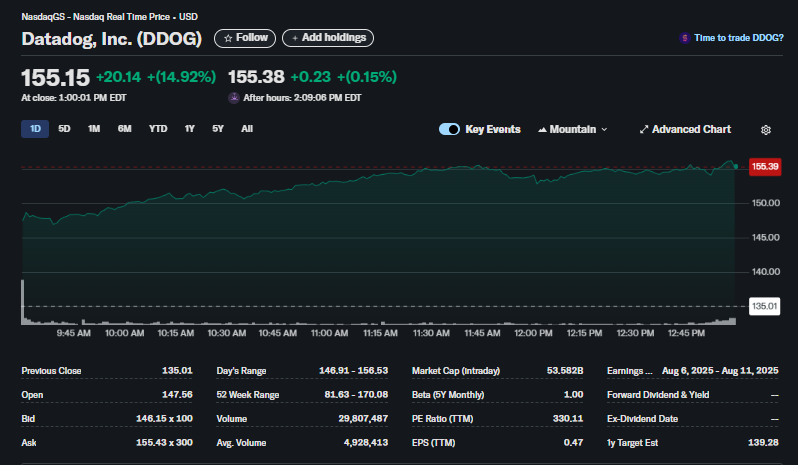This screenshot has width=798, height=465.
Task: Click the Previous Close label
Action: click(51, 371)
